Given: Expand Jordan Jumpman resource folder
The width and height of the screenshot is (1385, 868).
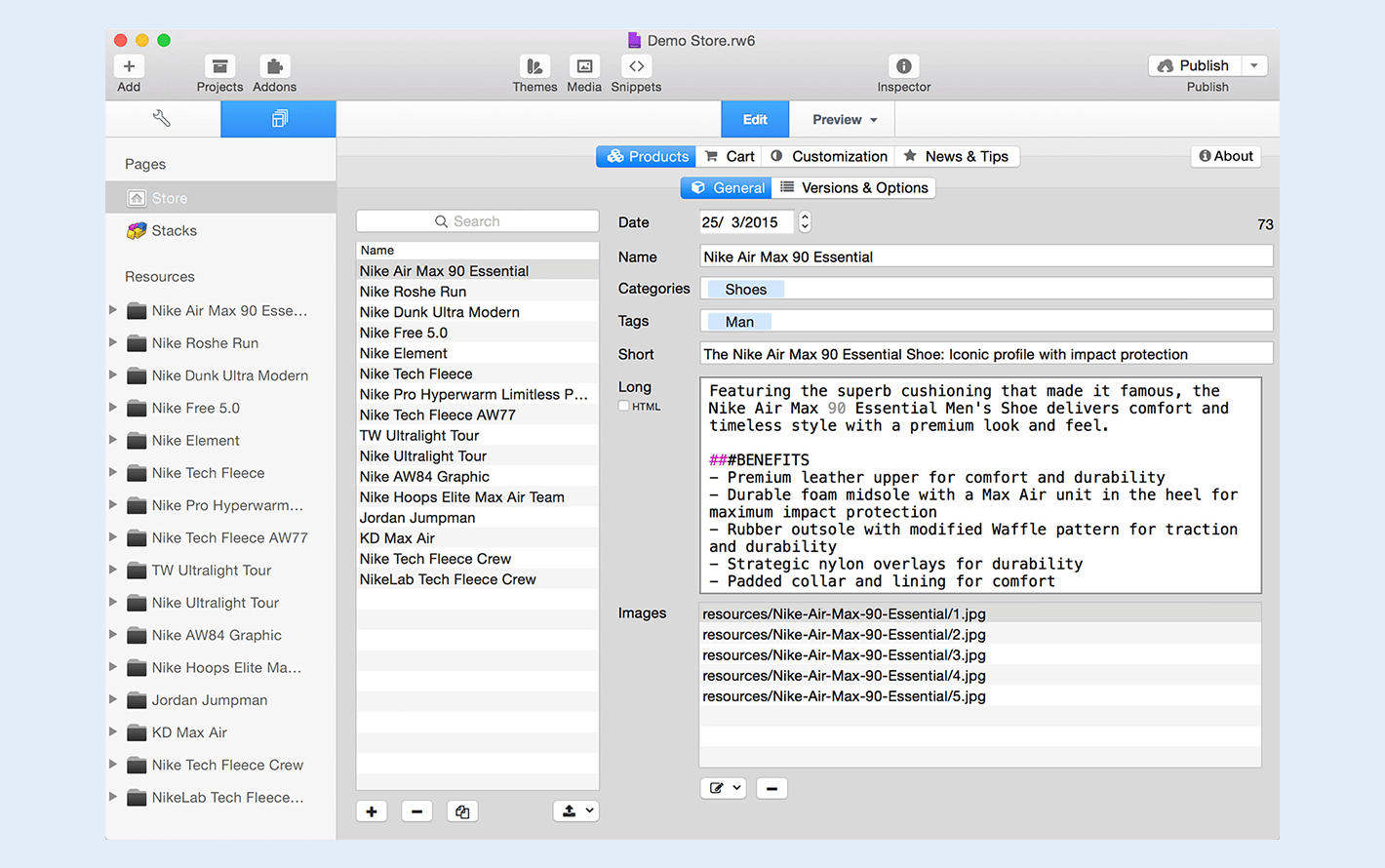Looking at the screenshot, I should [113, 699].
